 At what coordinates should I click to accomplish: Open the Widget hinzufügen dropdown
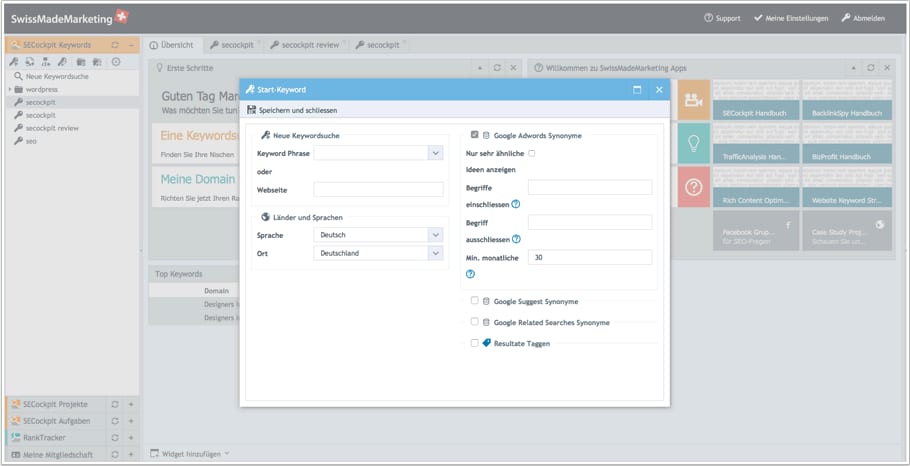pos(190,454)
